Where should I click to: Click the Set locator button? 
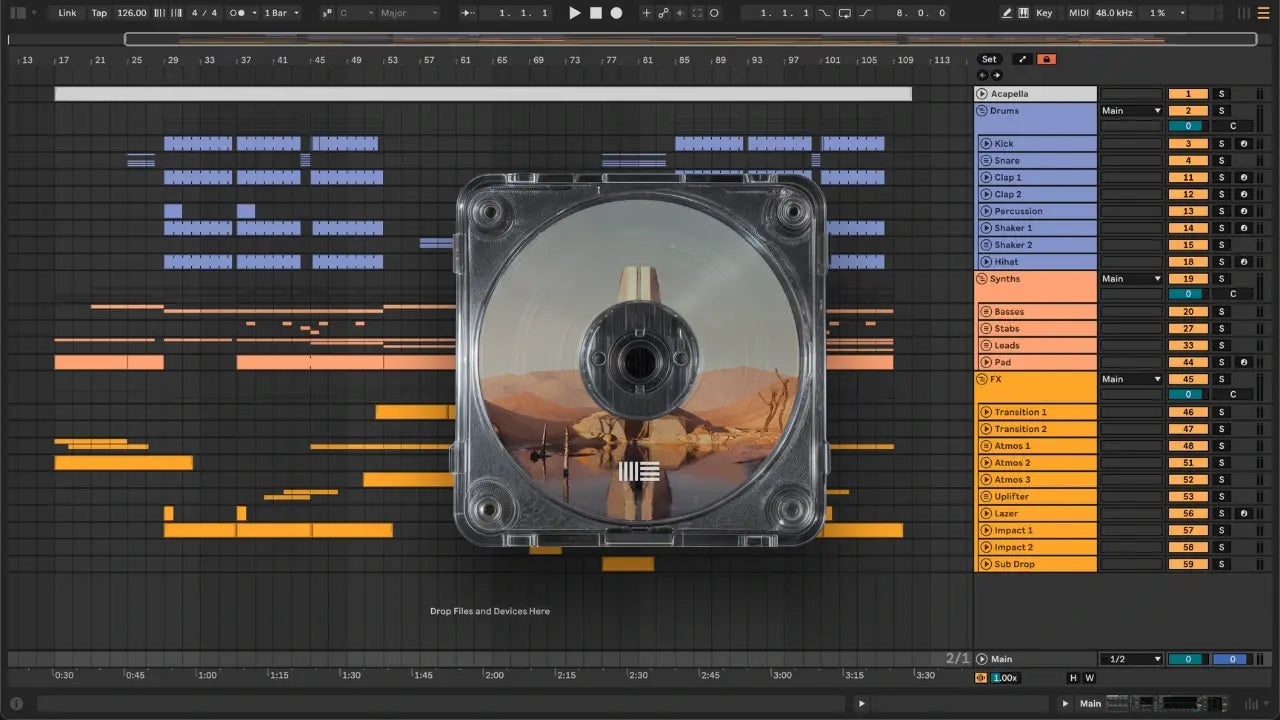[989, 59]
